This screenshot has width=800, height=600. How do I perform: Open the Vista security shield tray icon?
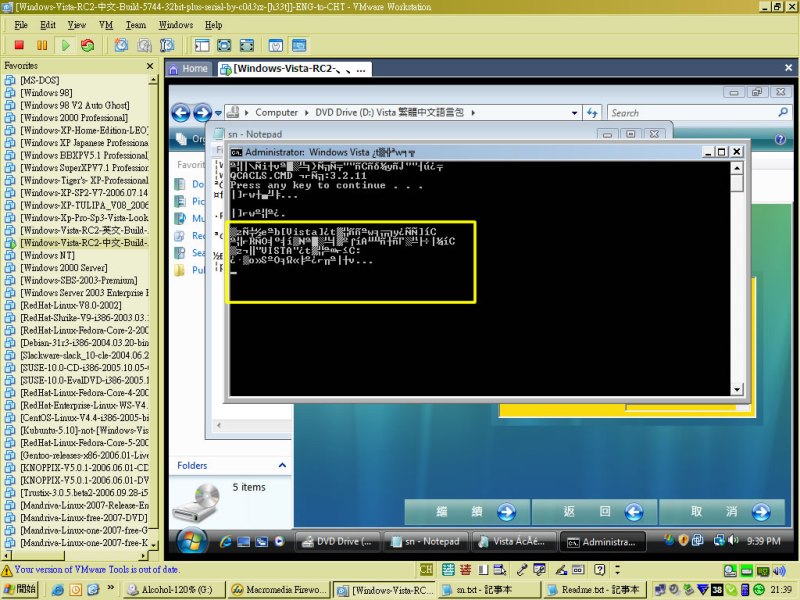coord(683,540)
